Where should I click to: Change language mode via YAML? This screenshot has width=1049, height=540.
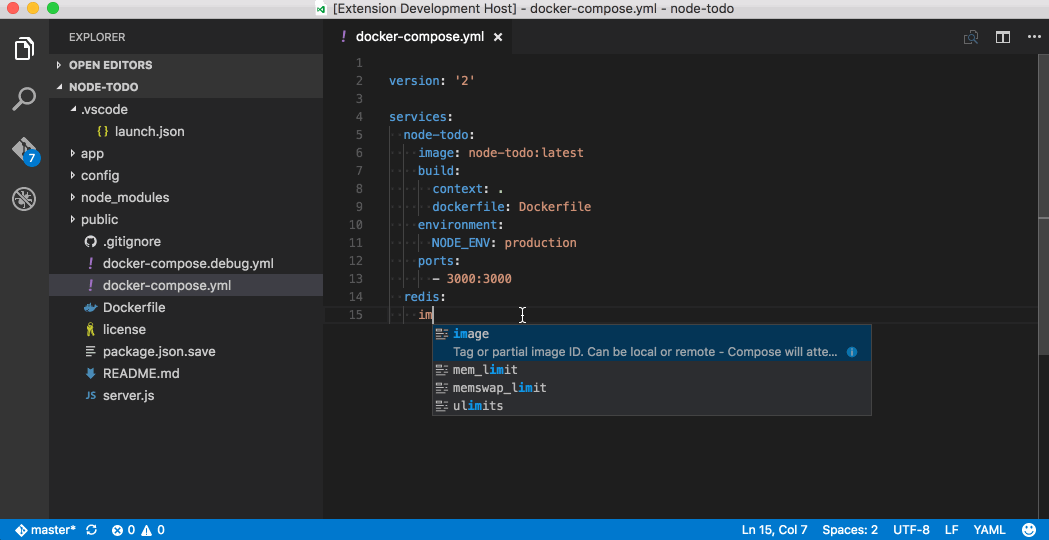point(989,530)
